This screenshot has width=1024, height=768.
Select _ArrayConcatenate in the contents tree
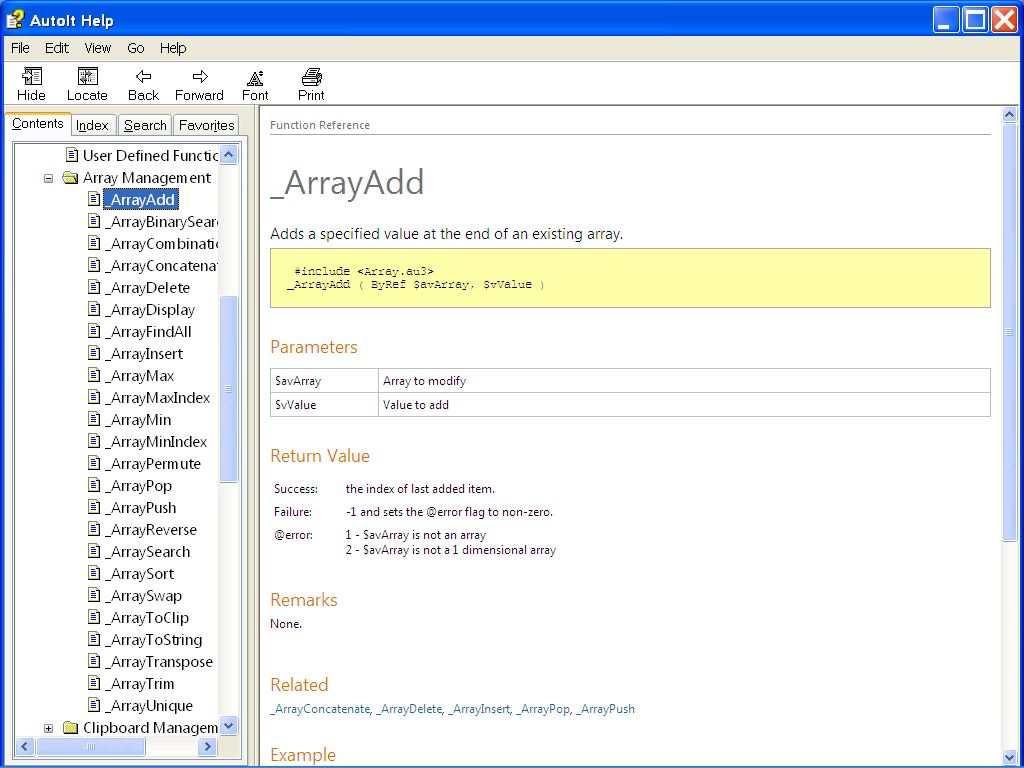click(x=161, y=266)
